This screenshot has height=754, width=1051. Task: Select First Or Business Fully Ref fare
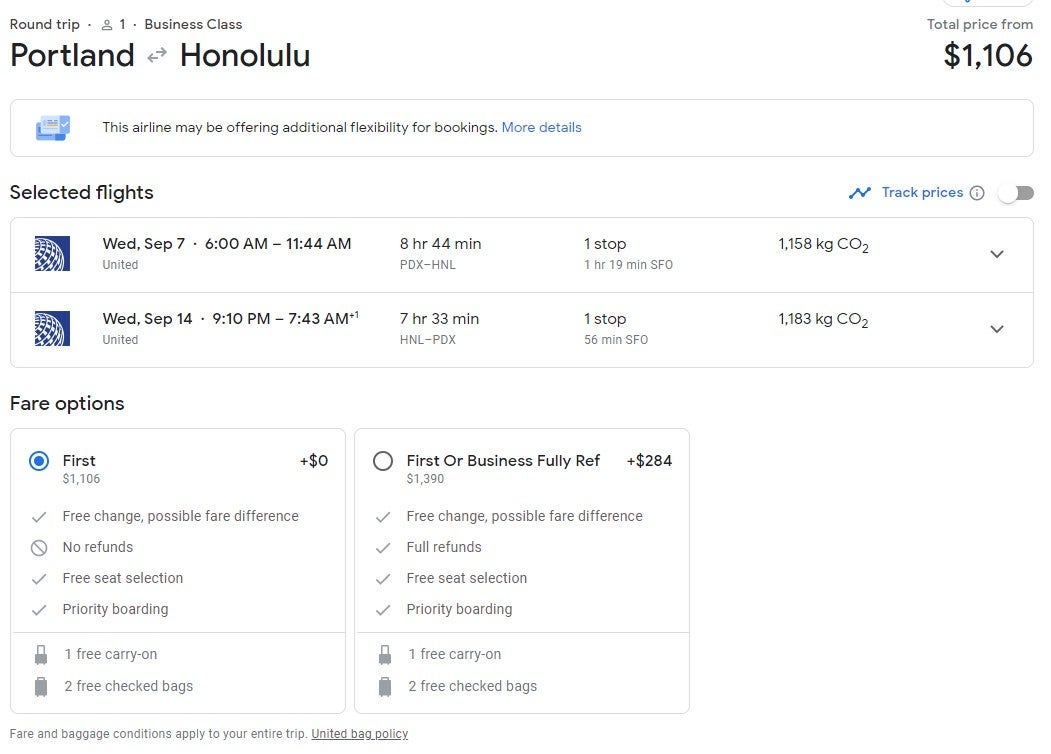click(383, 461)
